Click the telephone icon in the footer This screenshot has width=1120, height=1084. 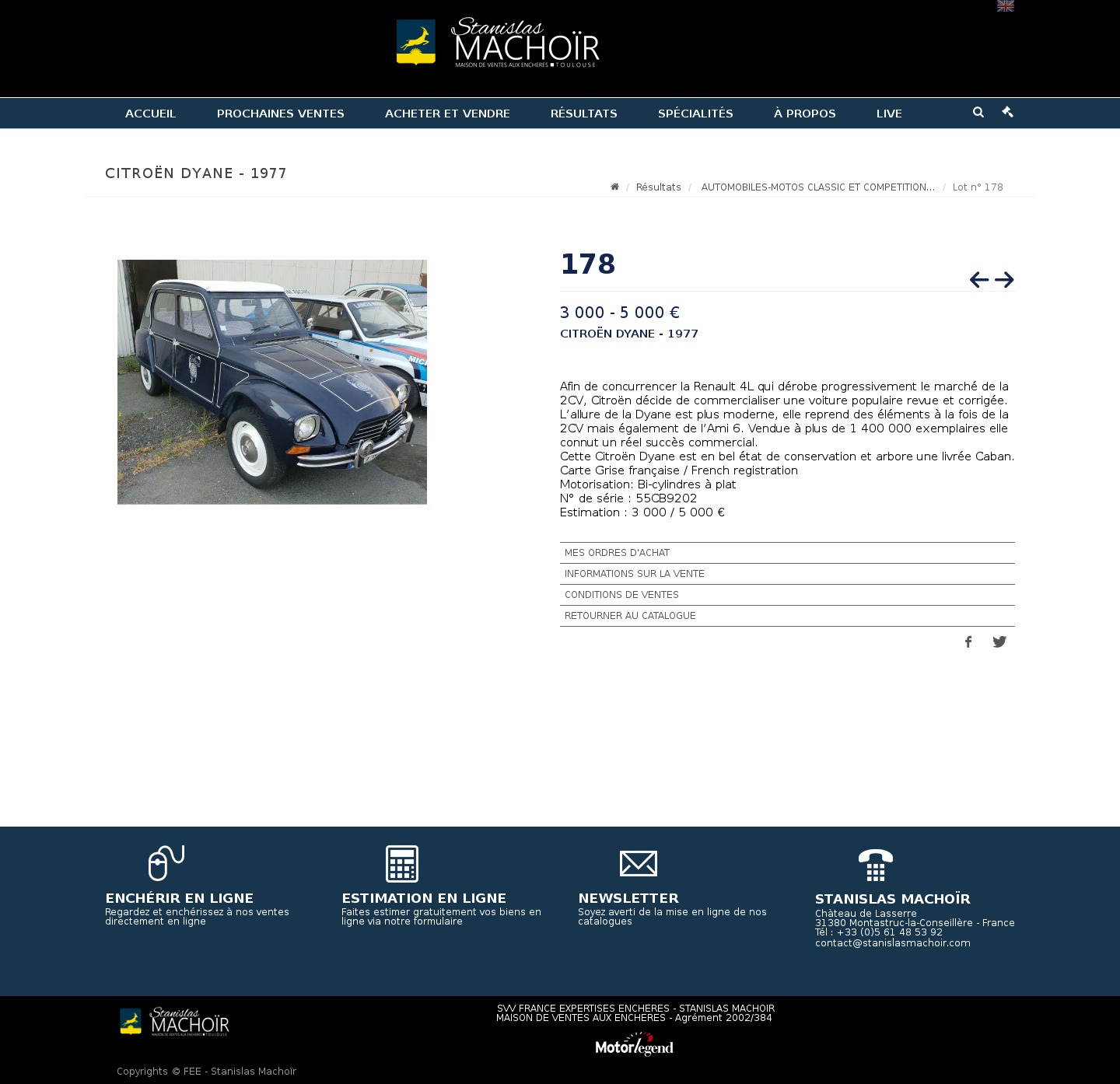coord(876,865)
